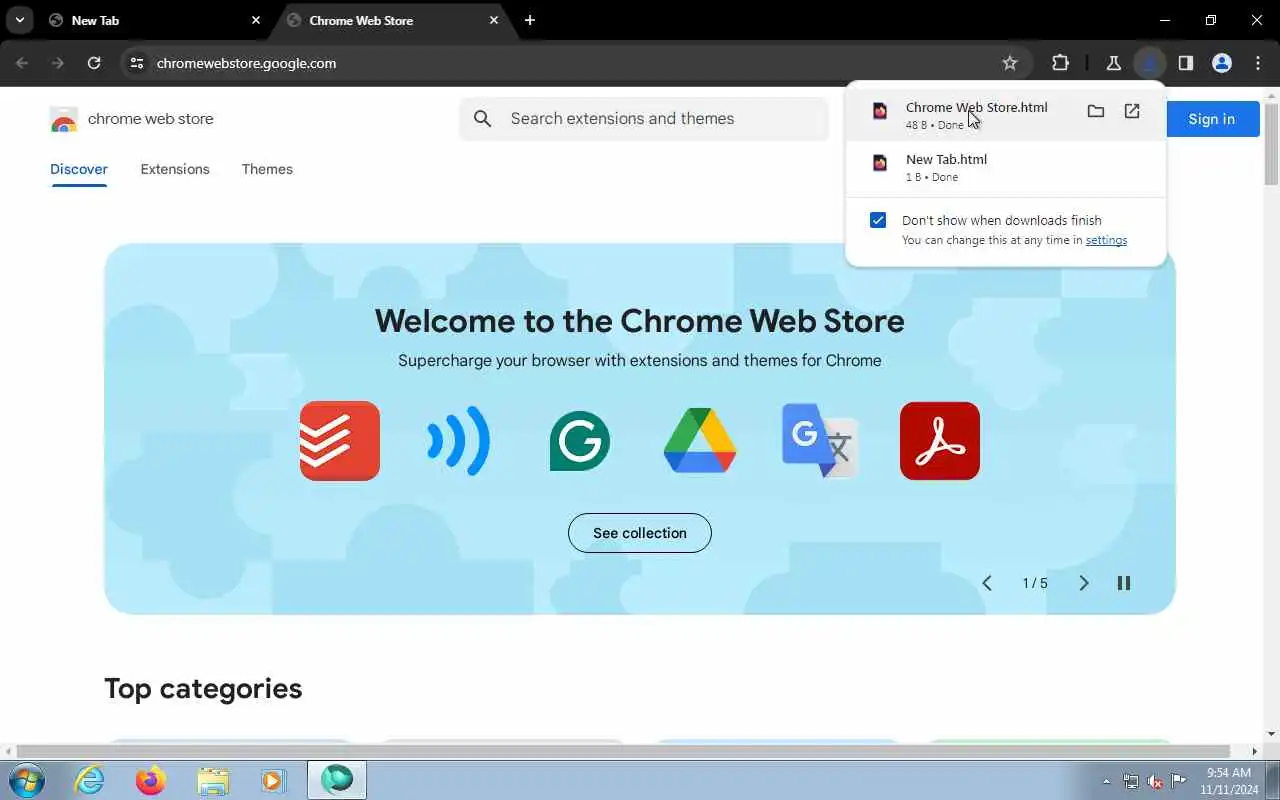Screen dimensions: 1280x800
Task: Click the Todoist app icon
Action: (x=340, y=441)
